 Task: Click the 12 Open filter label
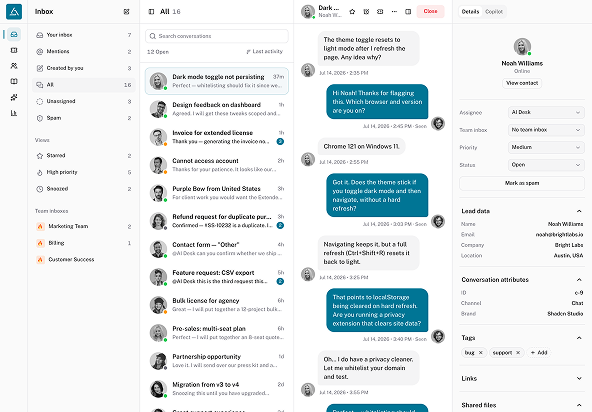158,52
